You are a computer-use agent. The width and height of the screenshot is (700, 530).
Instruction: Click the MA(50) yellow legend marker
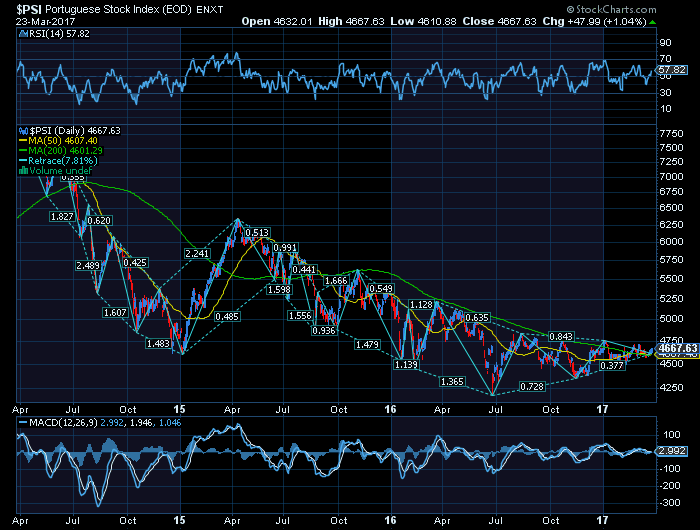(24, 140)
